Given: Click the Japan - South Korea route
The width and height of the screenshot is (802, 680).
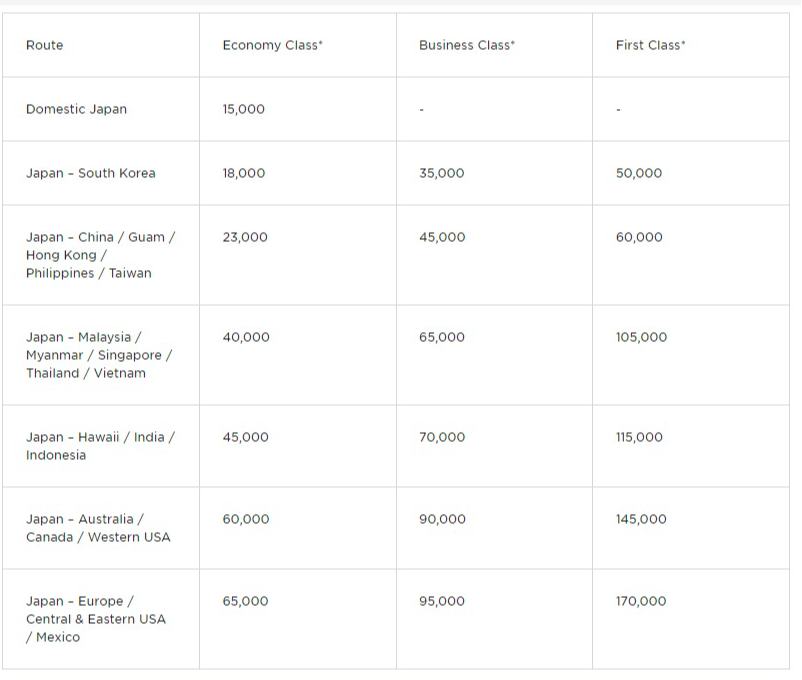Looking at the screenshot, I should (x=91, y=173).
